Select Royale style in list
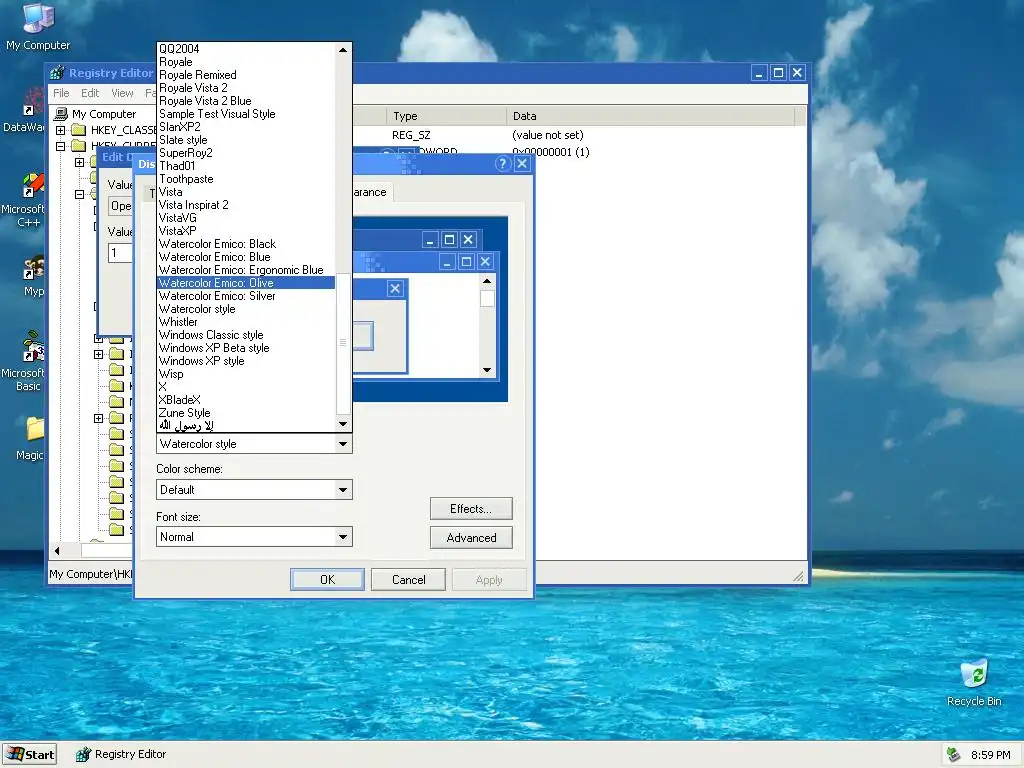Viewport: 1024px width, 768px height. (246, 61)
